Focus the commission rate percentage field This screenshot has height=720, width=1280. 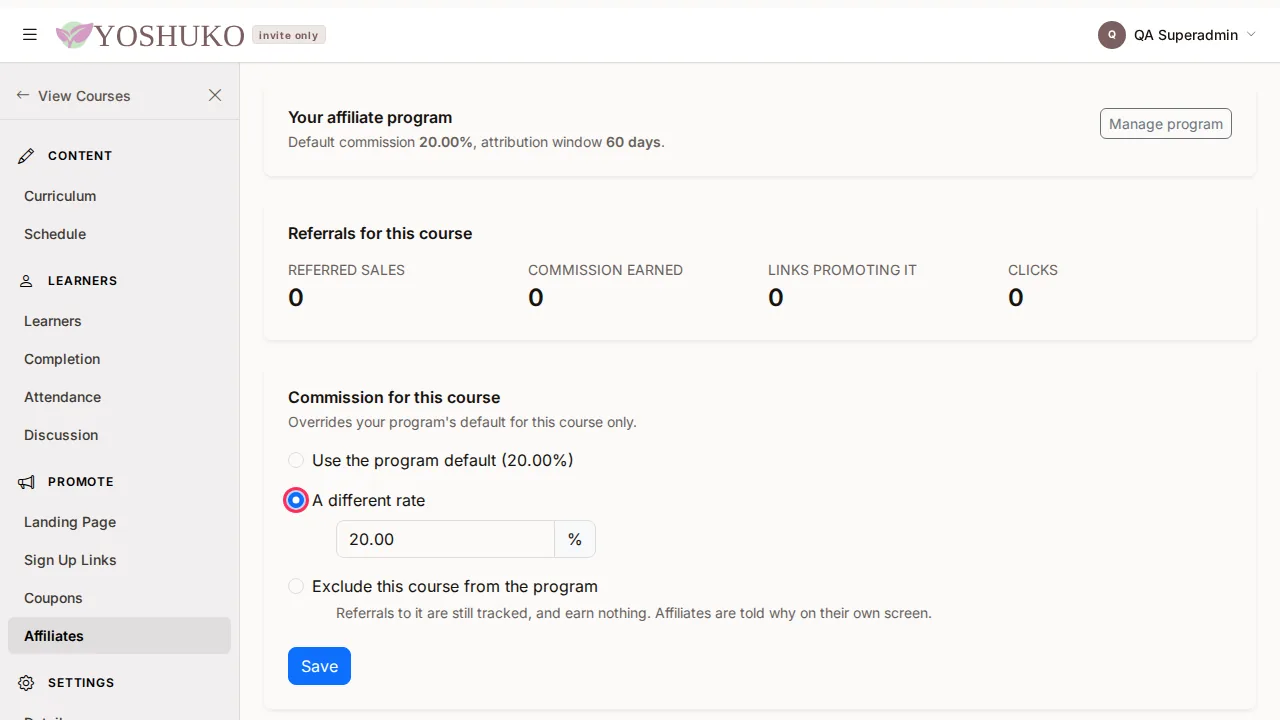click(445, 539)
